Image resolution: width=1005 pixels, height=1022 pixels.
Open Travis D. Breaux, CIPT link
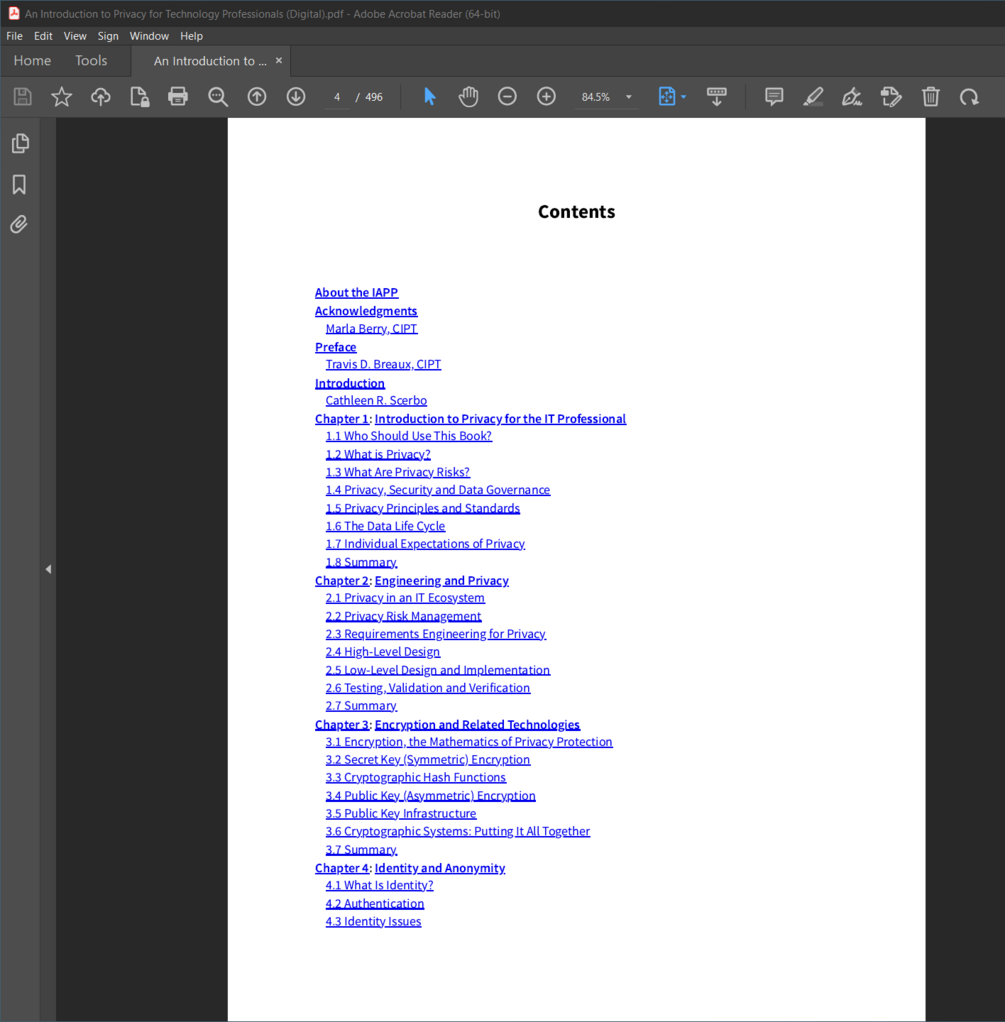pyautogui.click(x=383, y=364)
